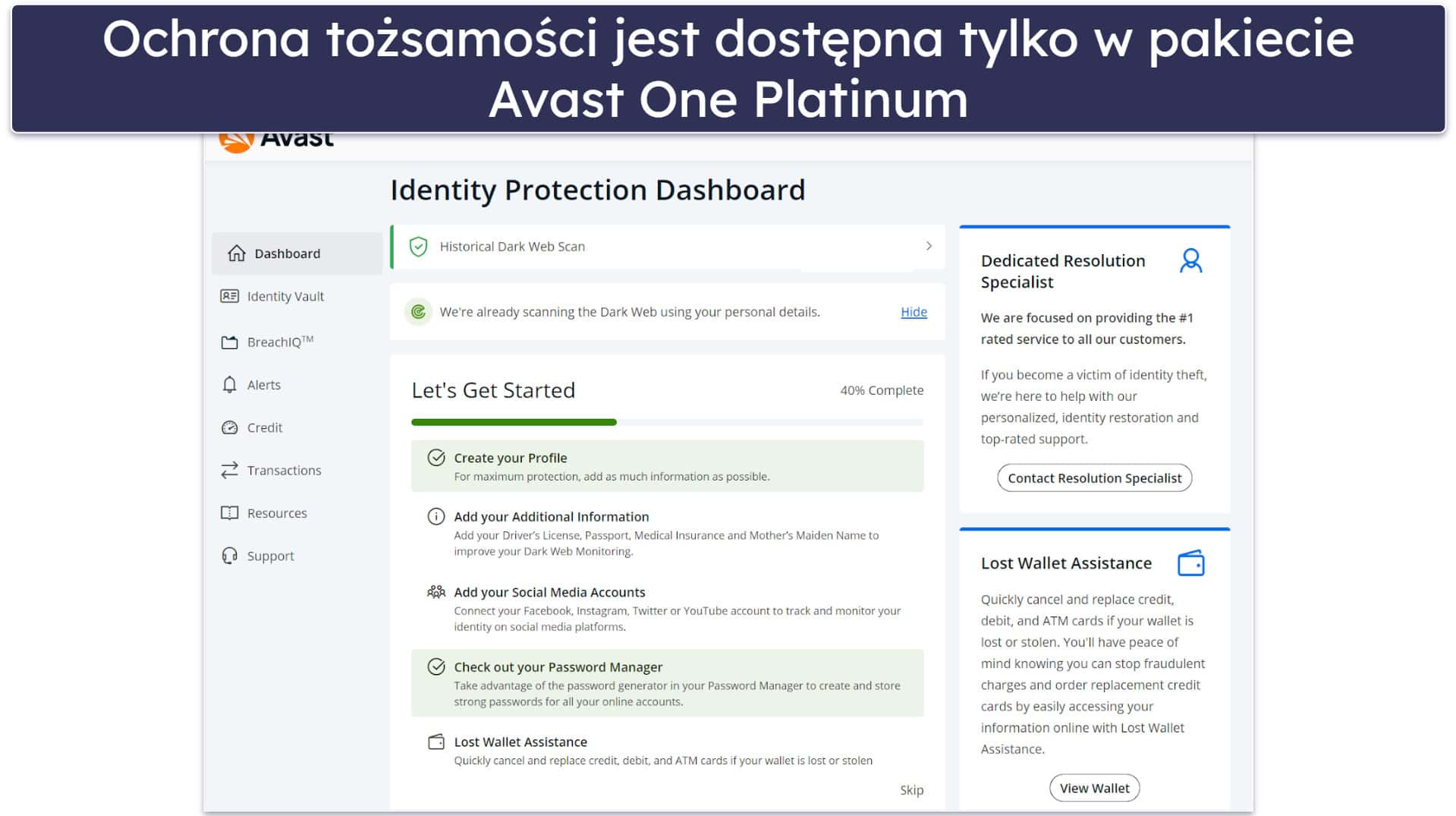Image resolution: width=1456 pixels, height=816 pixels.
Task: Click the Identity Protection Dashboard heading
Action: 598,190
